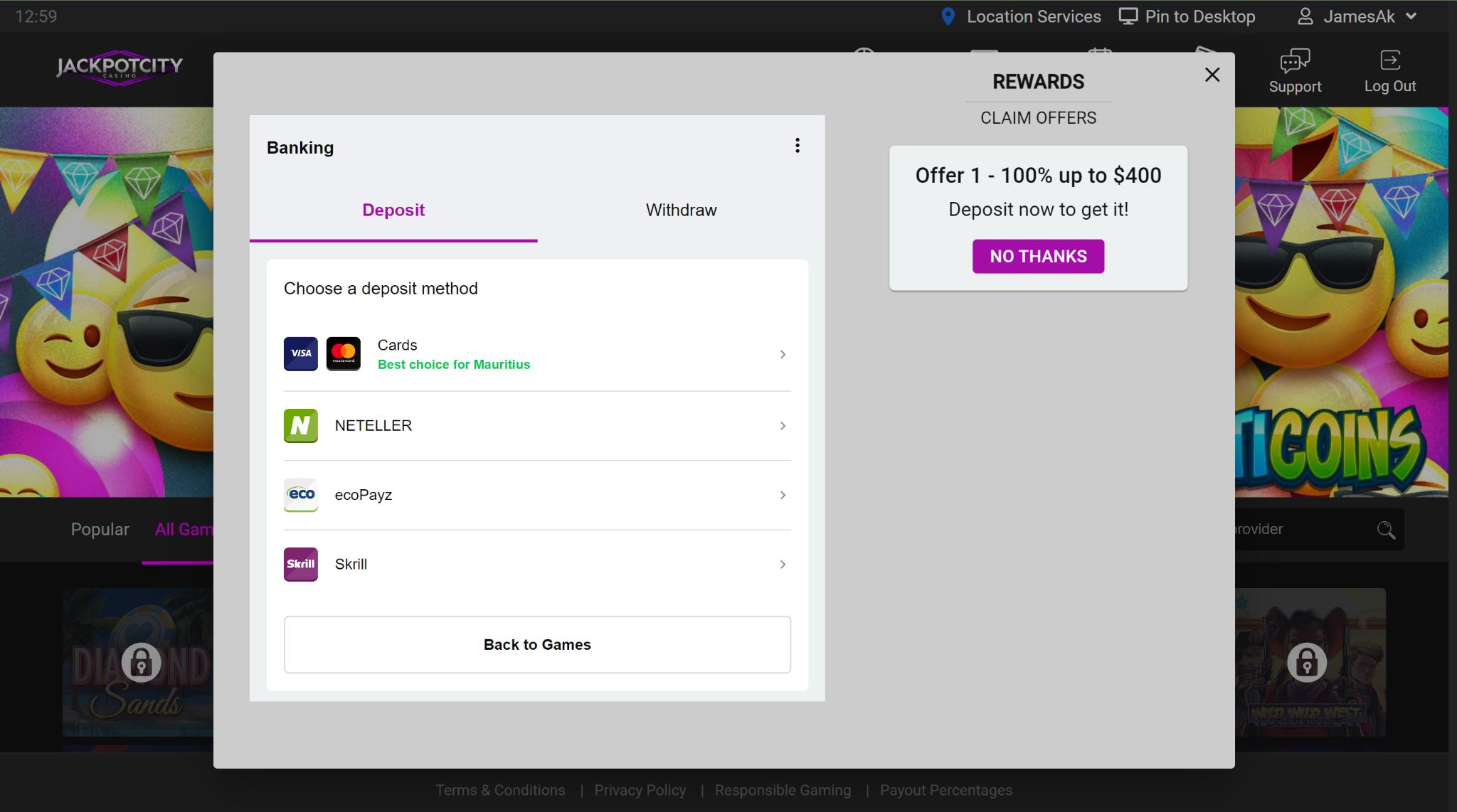Screen dimensions: 1457x812
Task: Click the search magnifier icon
Action: click(1386, 530)
